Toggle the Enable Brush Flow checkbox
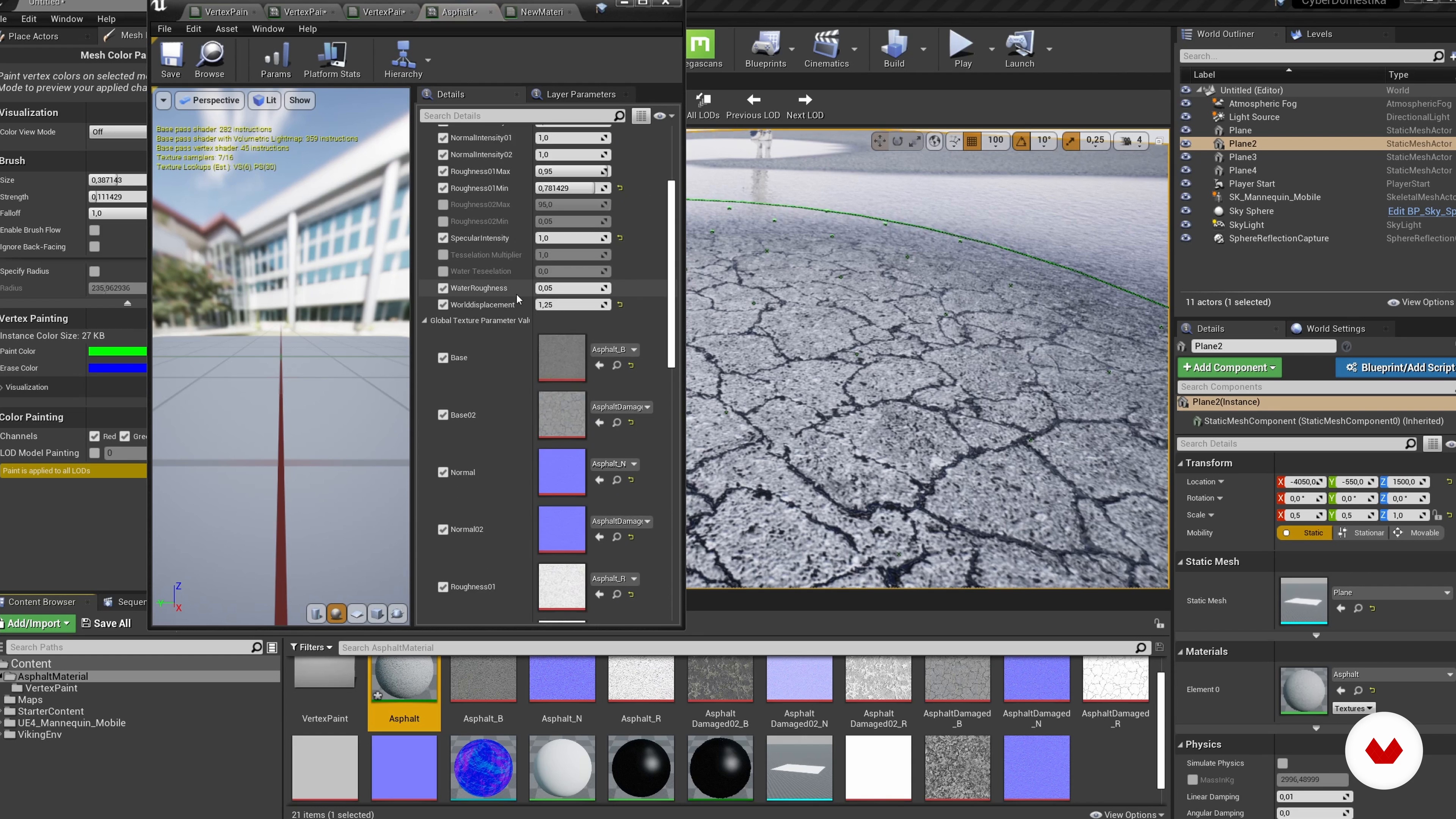Screen dimensions: 1456x819 click(94, 230)
